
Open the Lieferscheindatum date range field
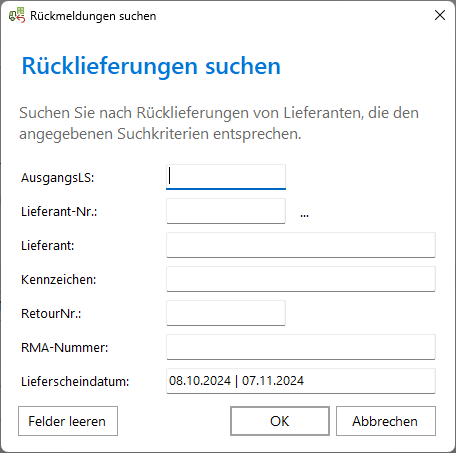(x=301, y=381)
